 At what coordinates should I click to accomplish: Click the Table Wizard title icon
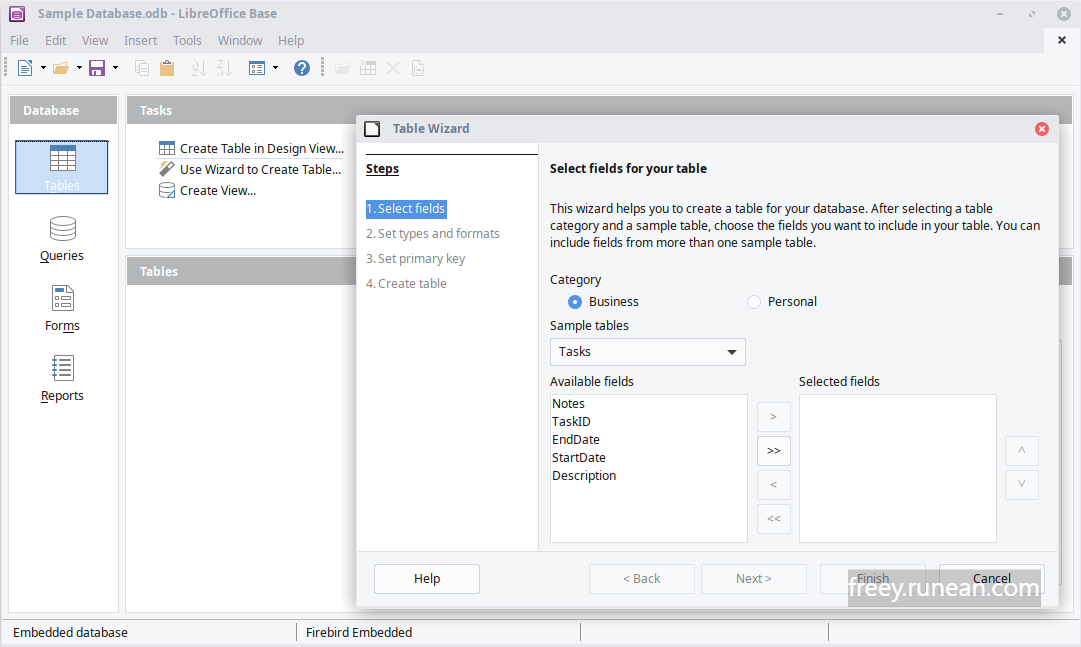click(372, 129)
